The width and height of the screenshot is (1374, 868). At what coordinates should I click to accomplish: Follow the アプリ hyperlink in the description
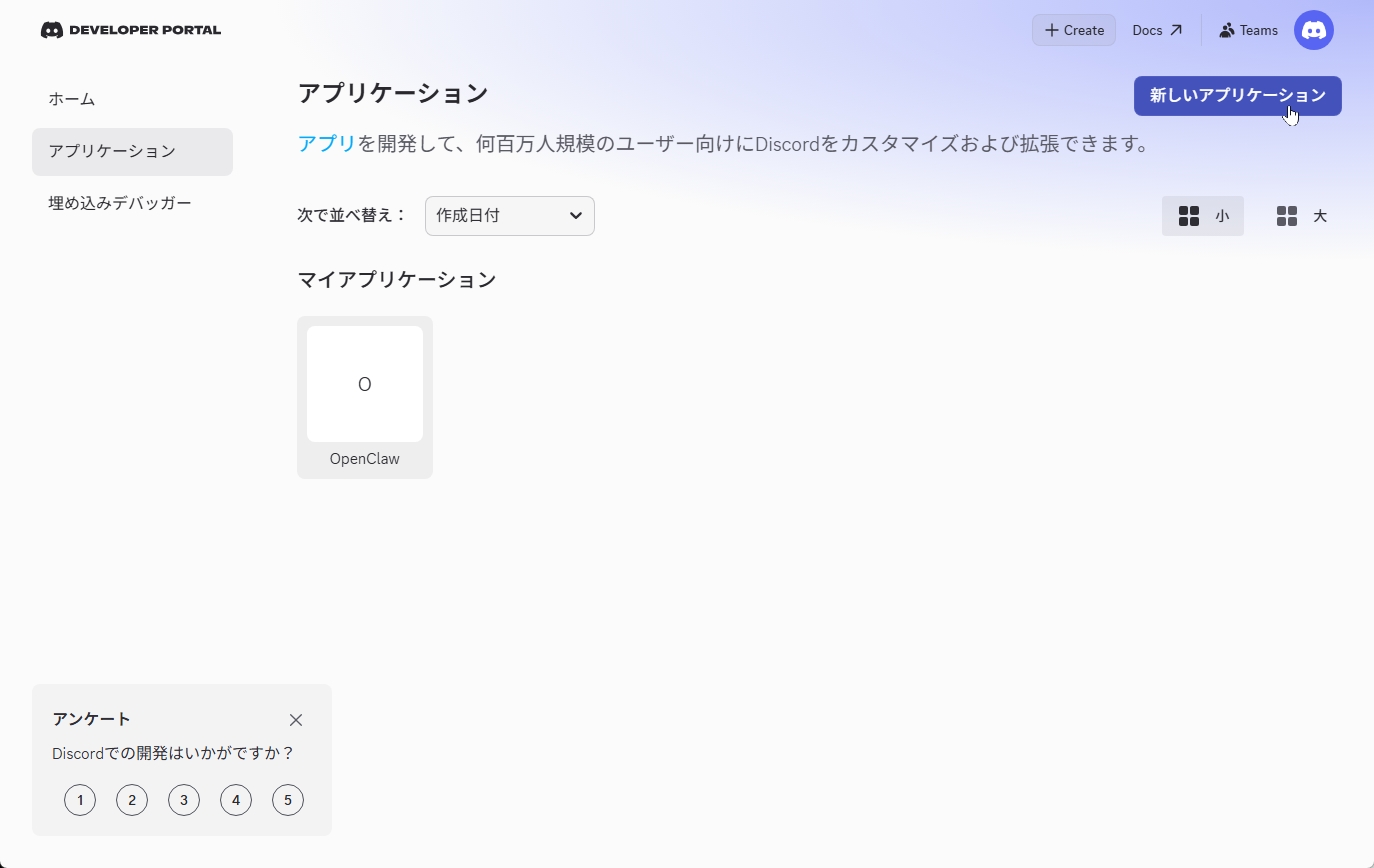(x=327, y=144)
